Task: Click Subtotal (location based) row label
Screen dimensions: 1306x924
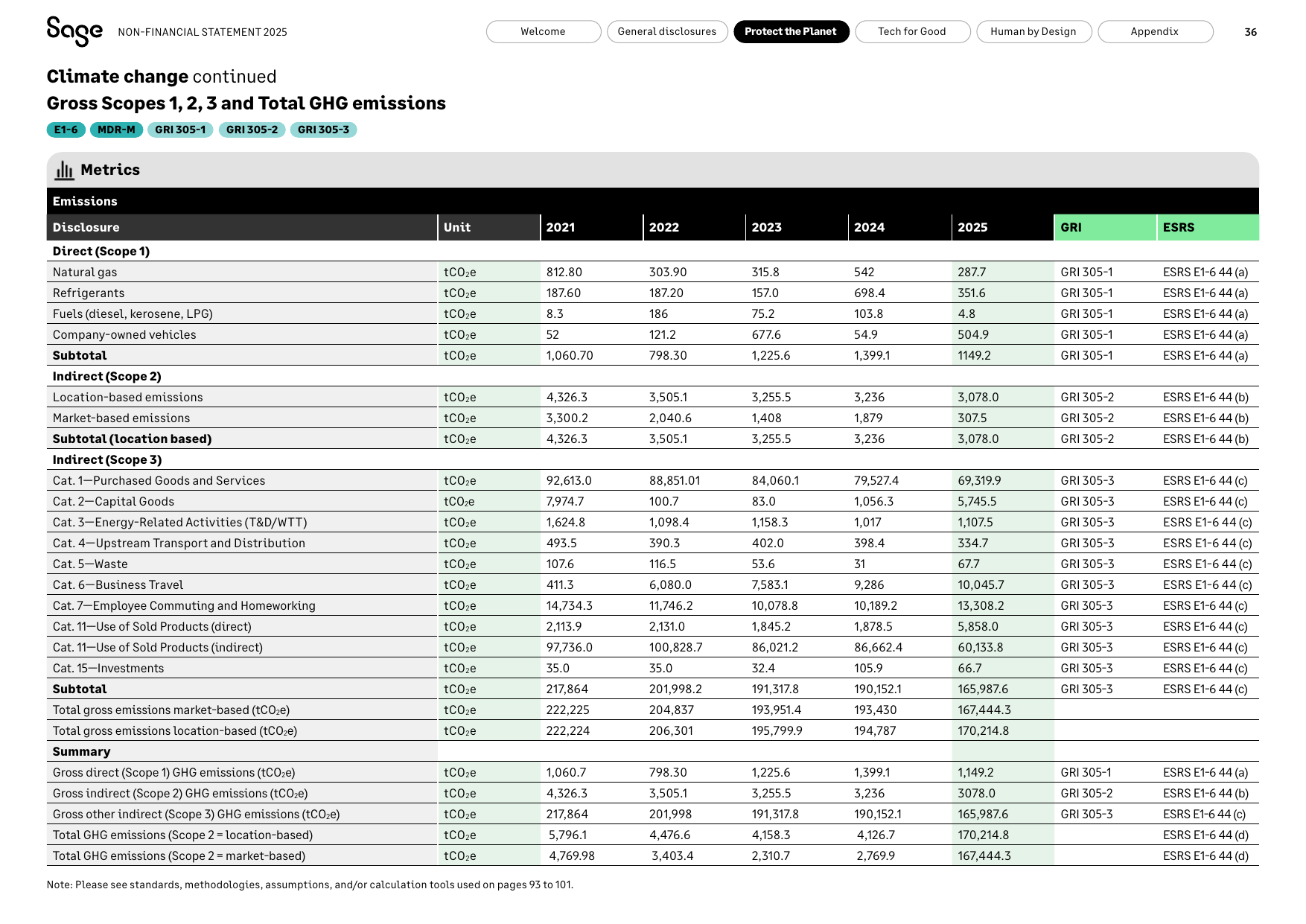Action: 132,439
